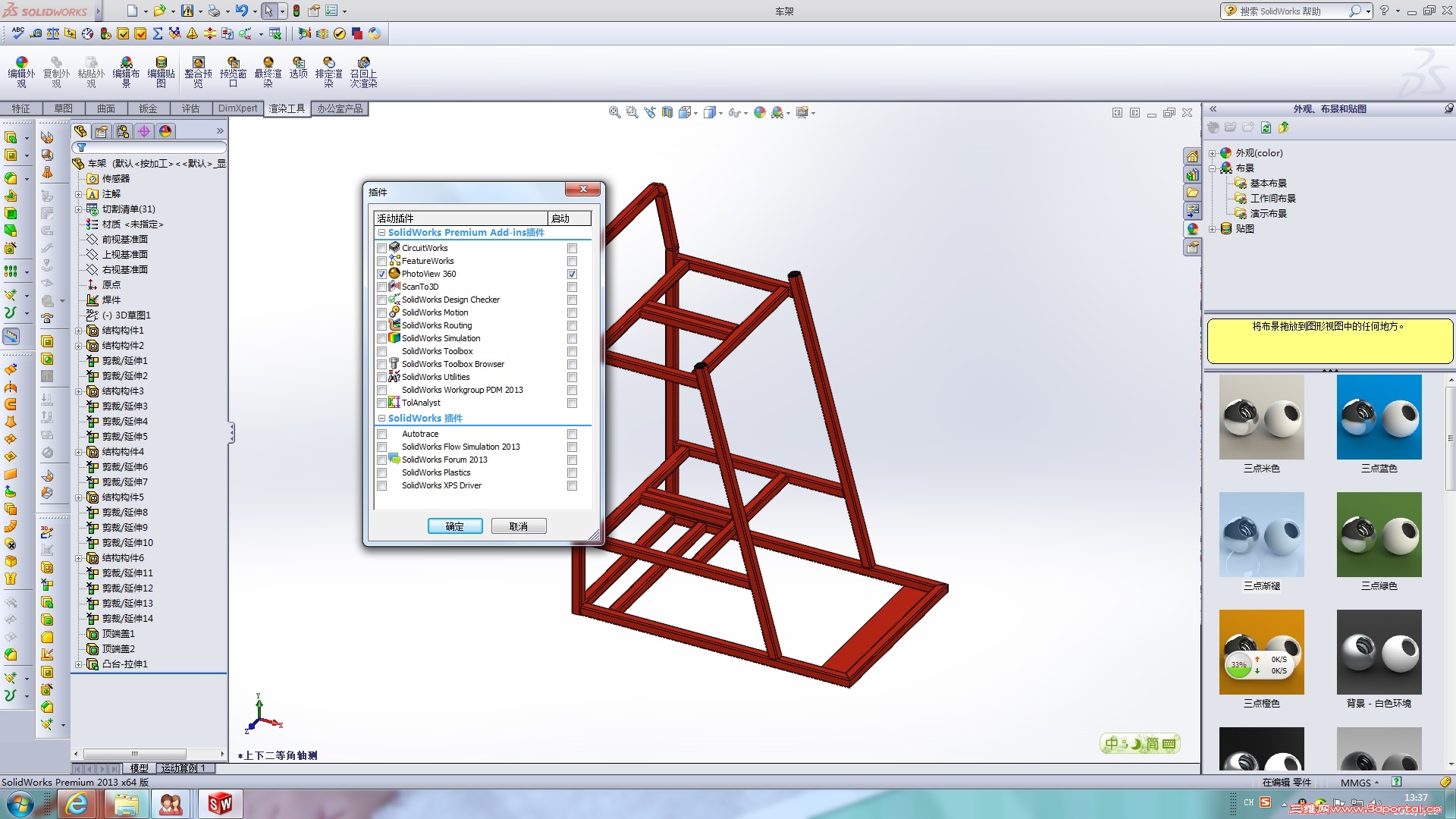Viewport: 1456px width, 819px height.
Task: Switch to the 草图 tab
Action: click(63, 108)
